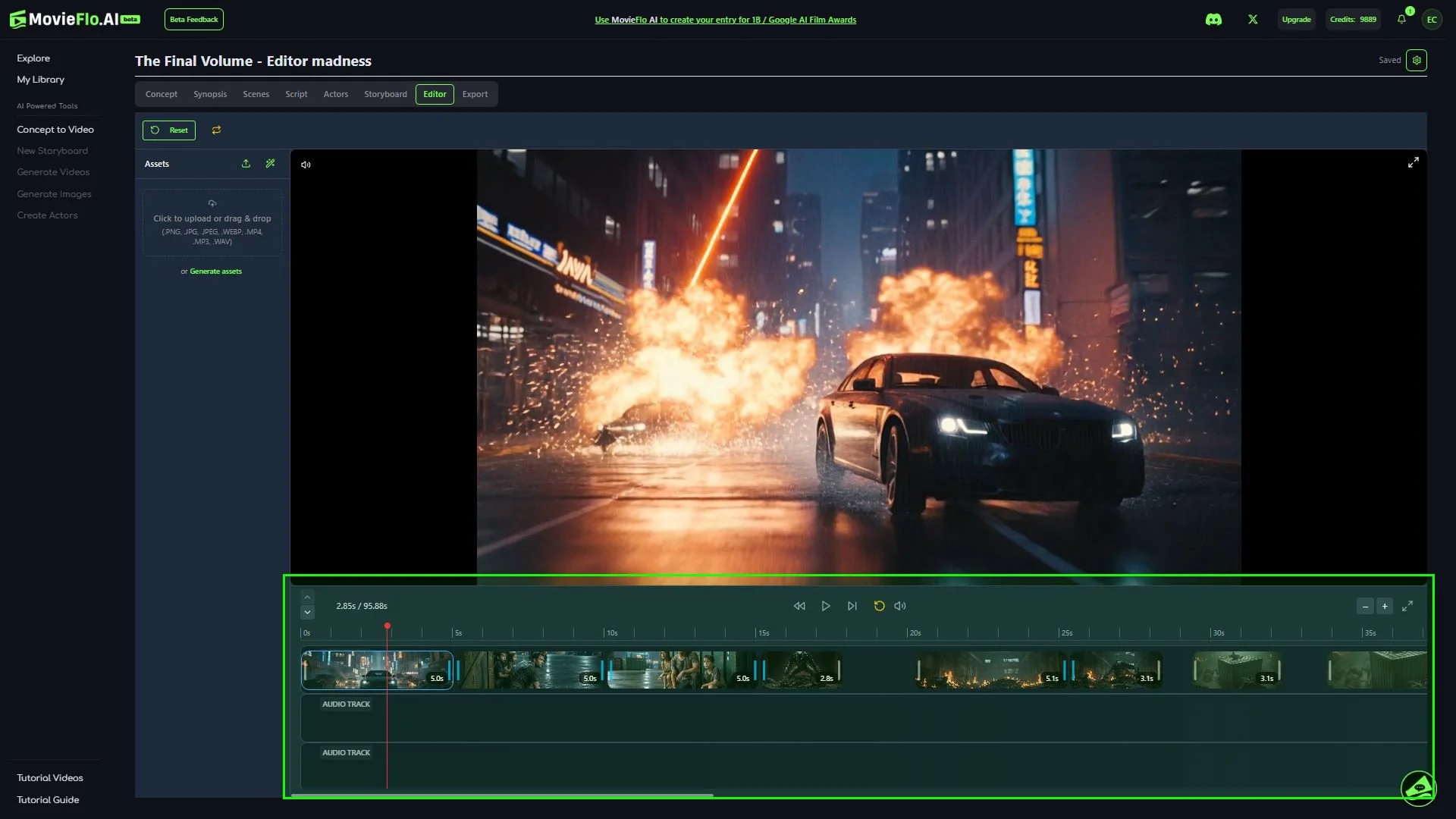Play the timeline video

(826, 606)
